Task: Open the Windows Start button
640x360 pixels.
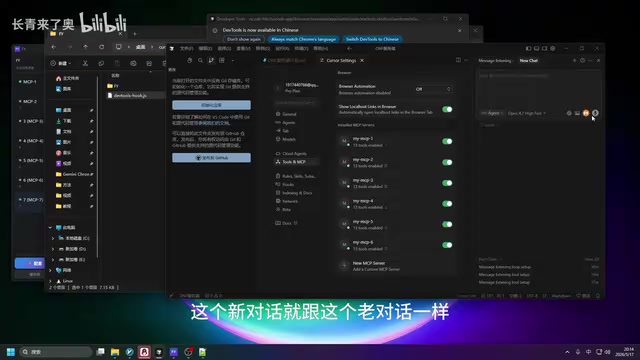Action: 11,352
